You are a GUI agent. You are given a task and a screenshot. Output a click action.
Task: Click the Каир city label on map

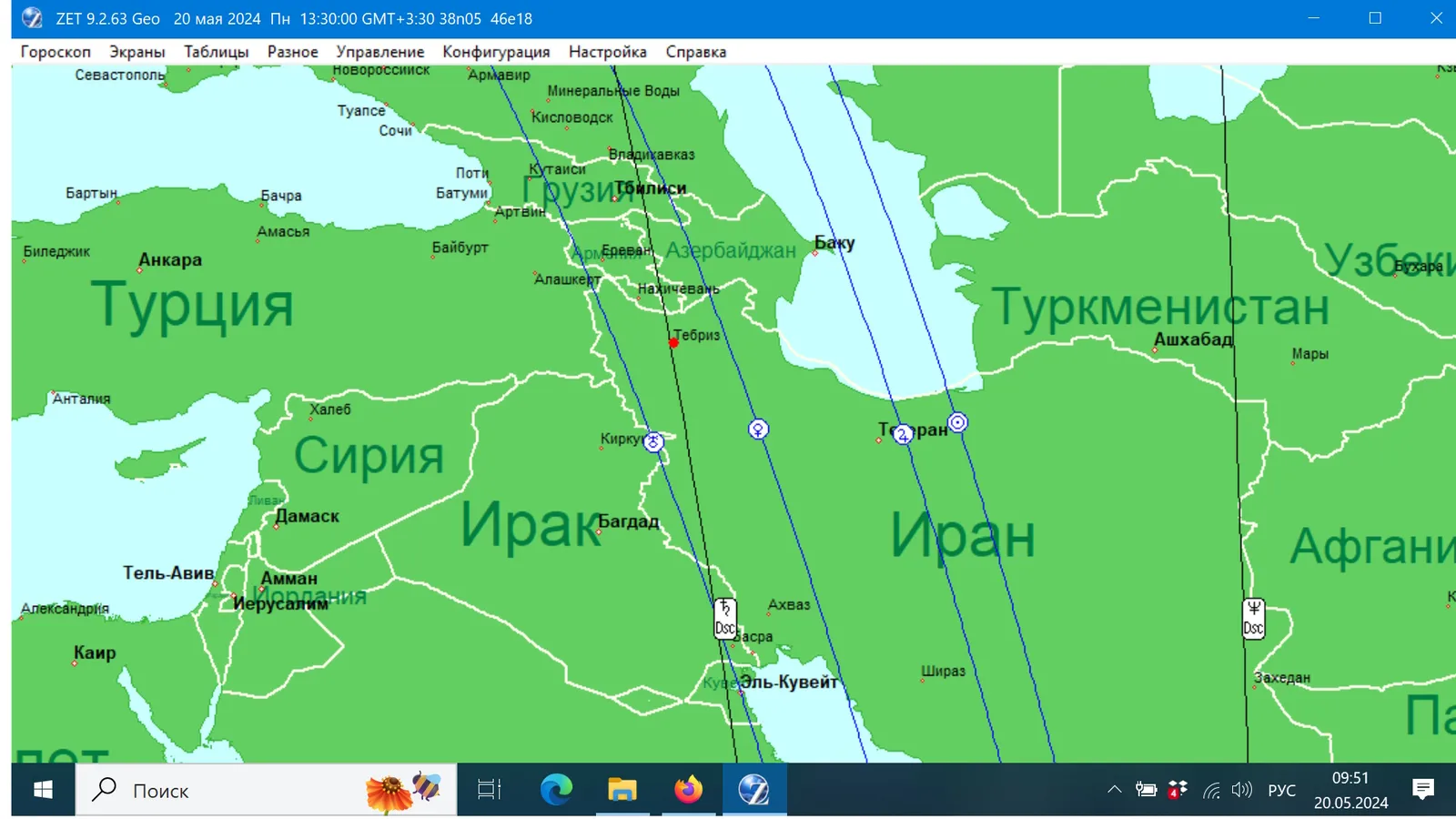(x=95, y=652)
